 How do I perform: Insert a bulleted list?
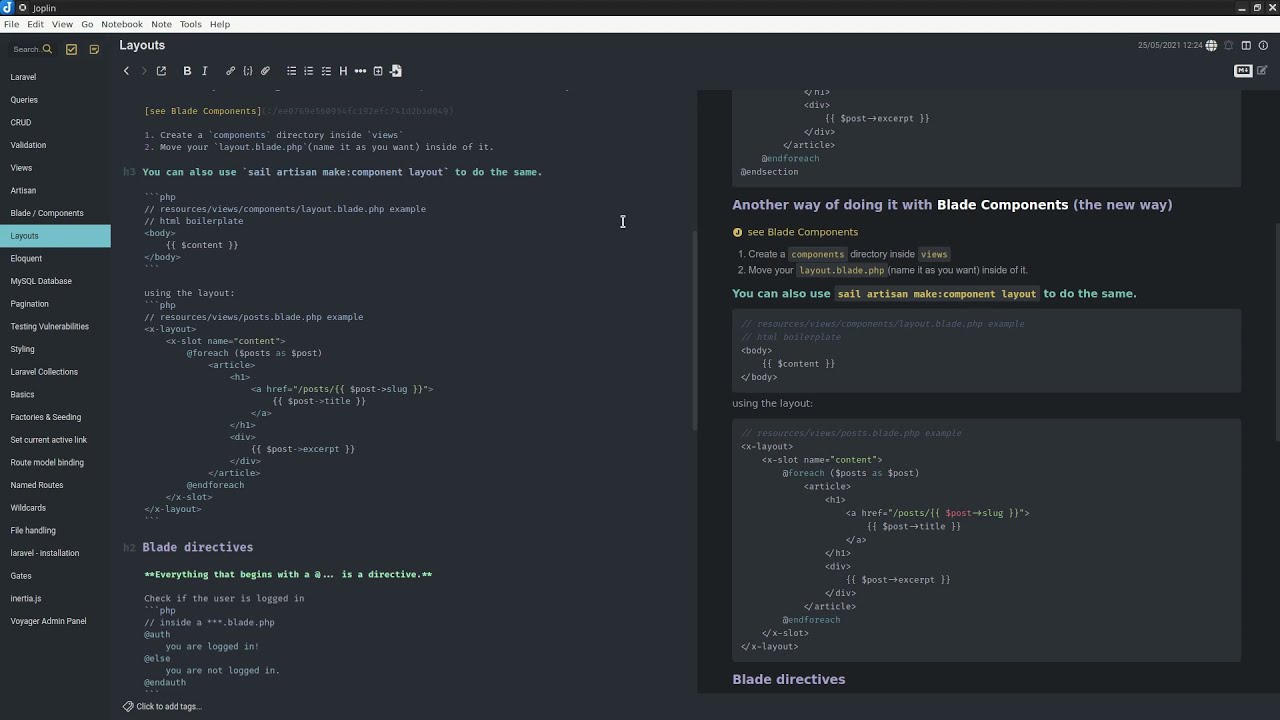[x=291, y=71]
